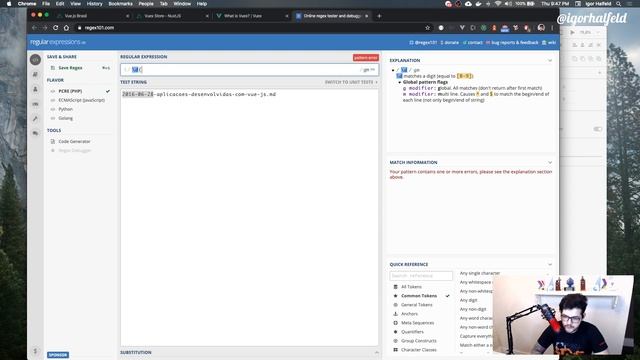
Task: Open the Wi-Fi status menu
Action: coord(498,4)
